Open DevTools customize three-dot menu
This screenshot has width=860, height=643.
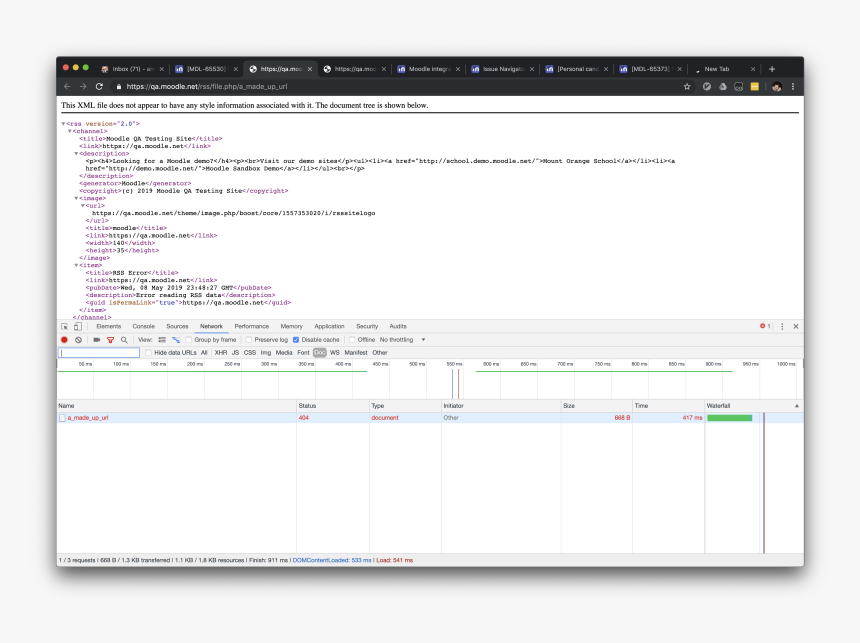pos(782,326)
